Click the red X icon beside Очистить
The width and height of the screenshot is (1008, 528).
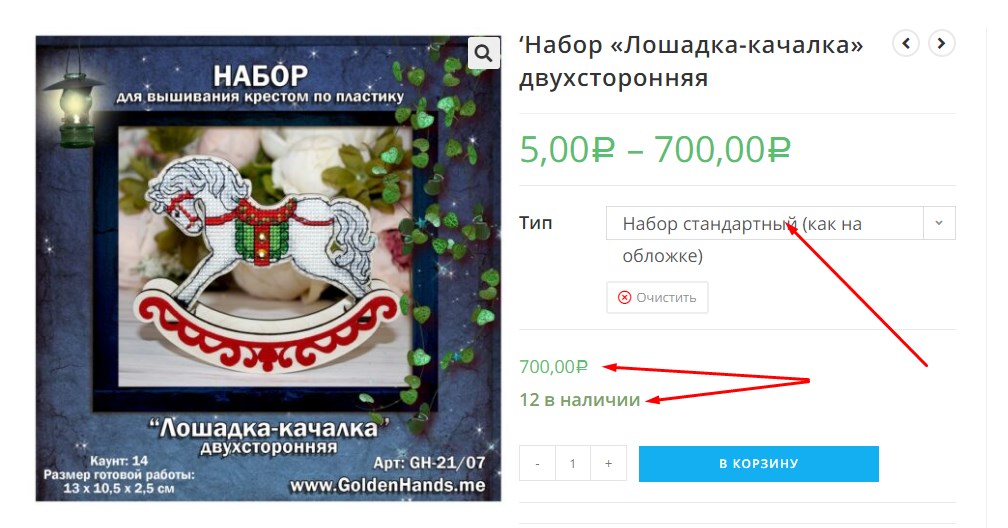(x=624, y=298)
